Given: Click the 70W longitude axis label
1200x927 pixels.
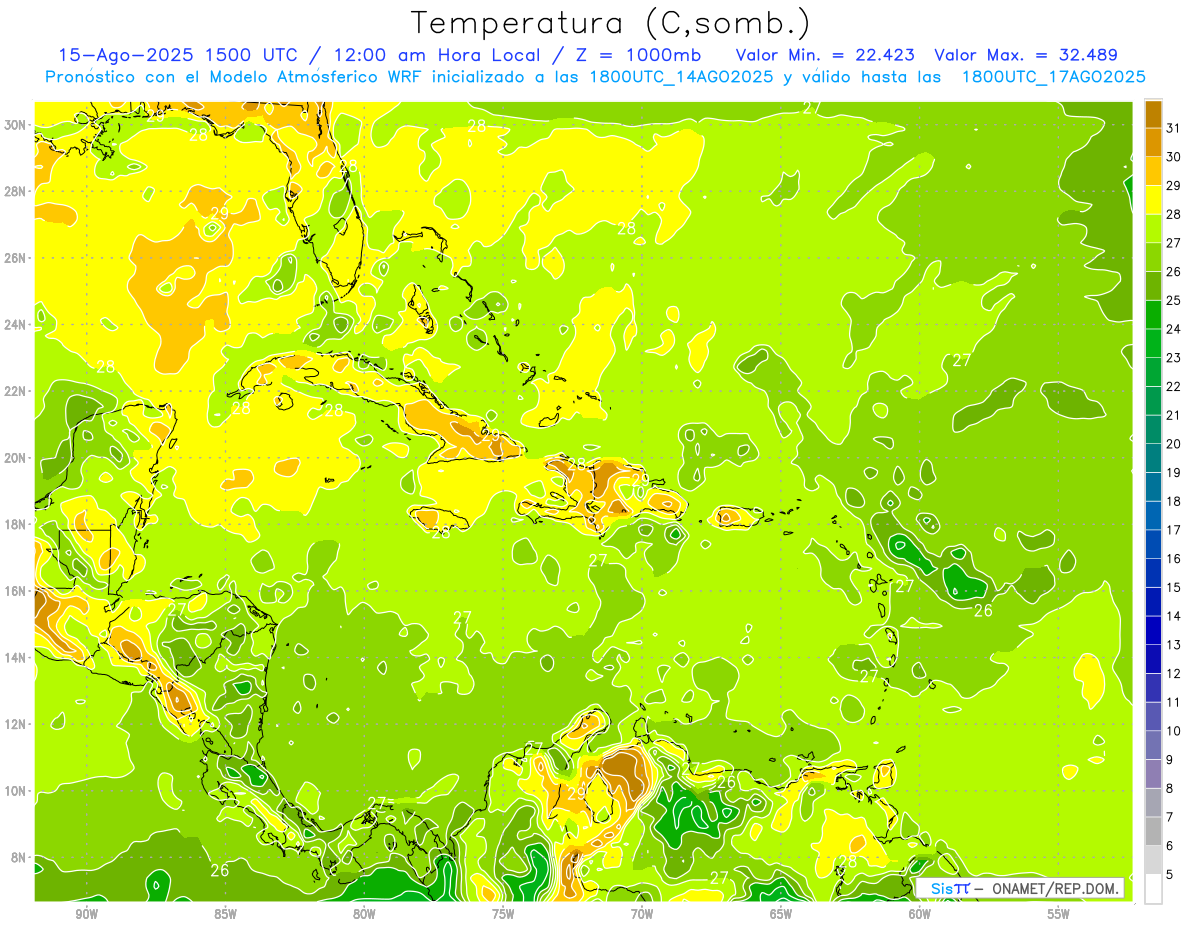Looking at the screenshot, I should point(642,915).
